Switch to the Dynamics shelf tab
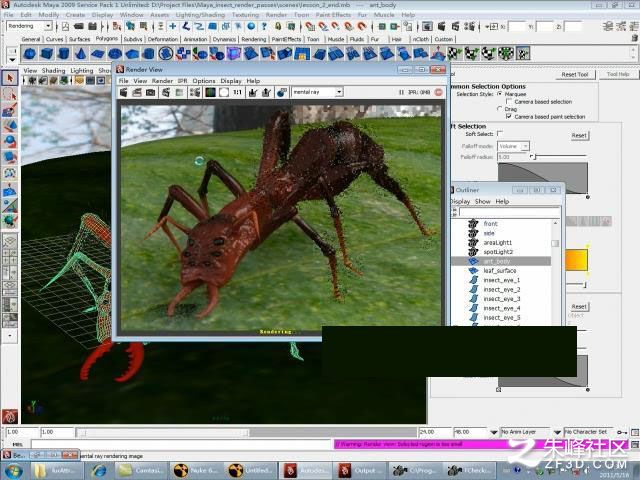 pos(224,39)
